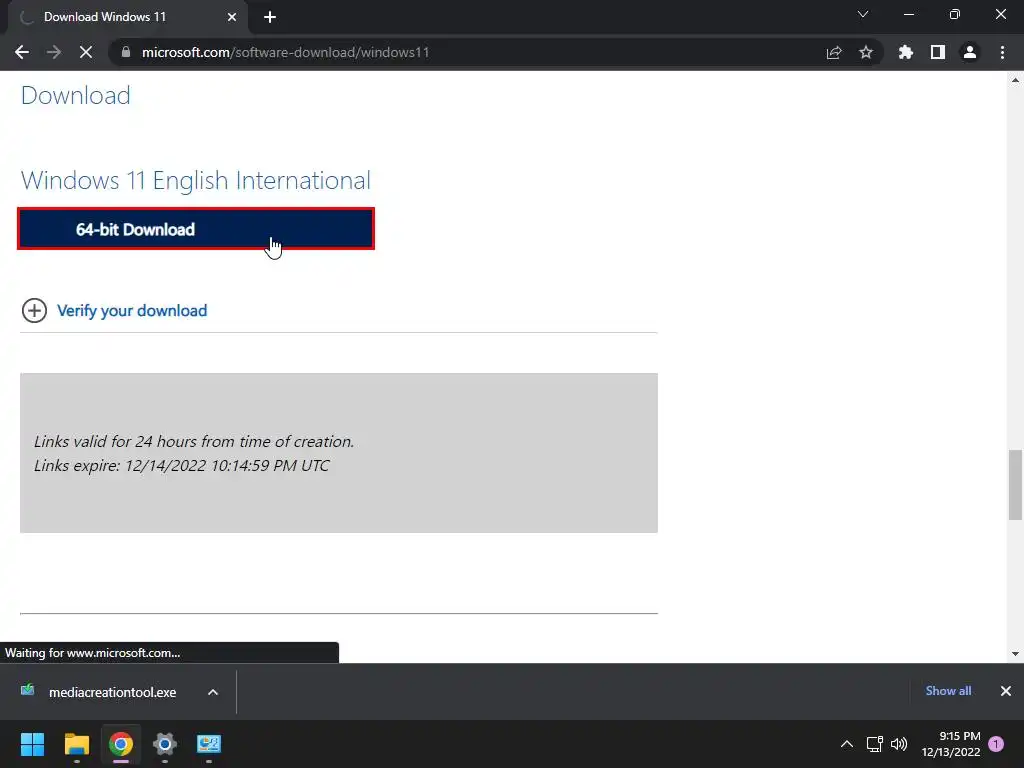
Task: Open a new tab
Action: 270,17
